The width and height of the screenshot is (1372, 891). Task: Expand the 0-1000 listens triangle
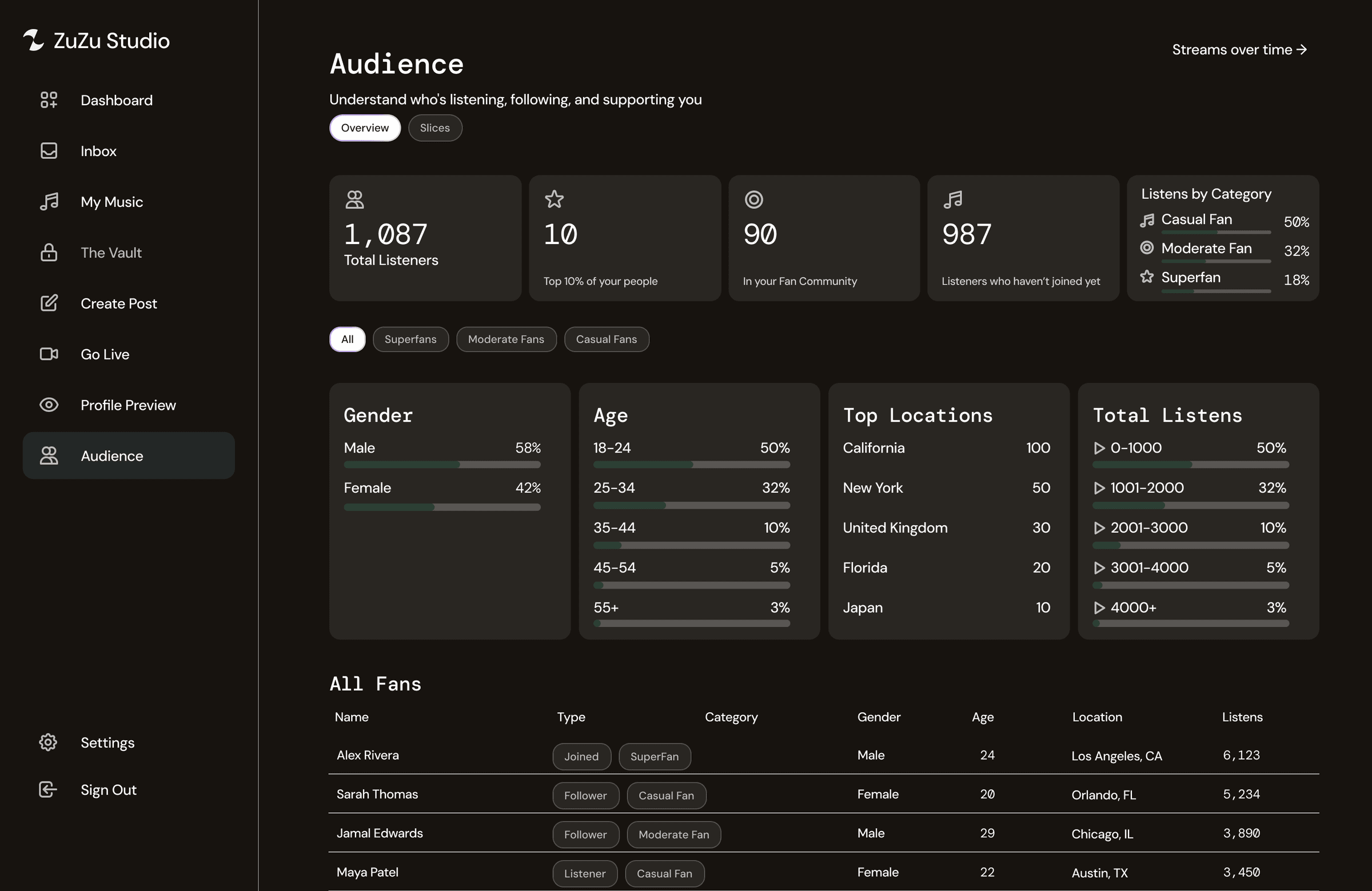click(x=1099, y=448)
